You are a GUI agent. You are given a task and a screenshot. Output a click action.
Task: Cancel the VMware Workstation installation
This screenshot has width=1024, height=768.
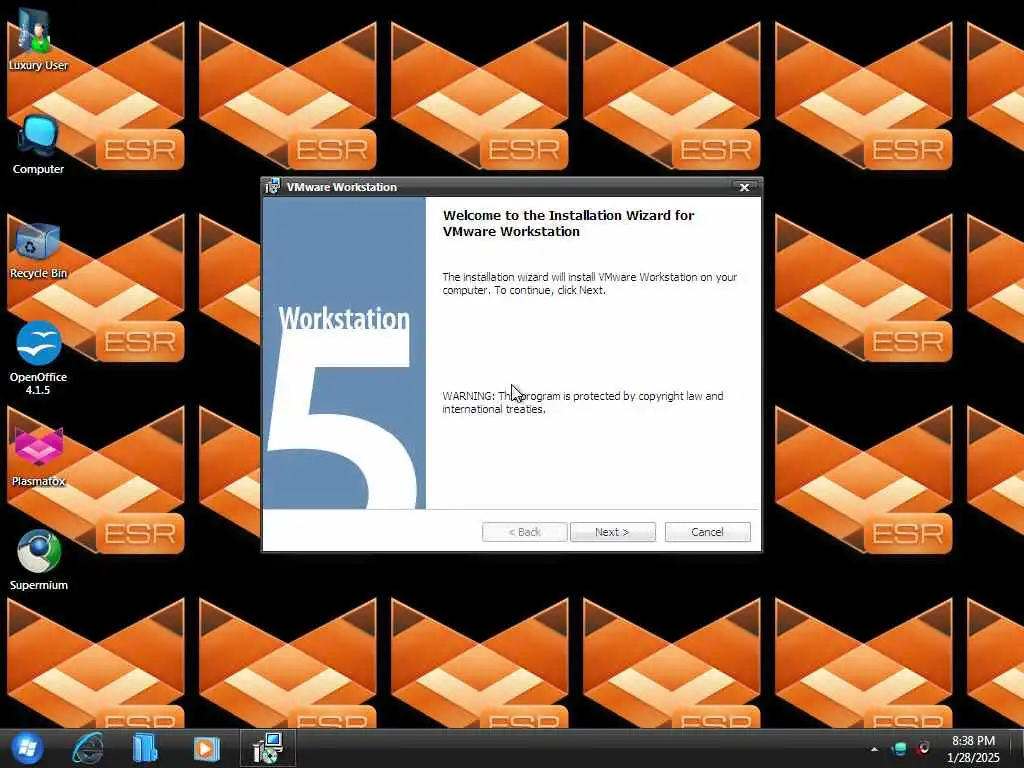(x=707, y=532)
